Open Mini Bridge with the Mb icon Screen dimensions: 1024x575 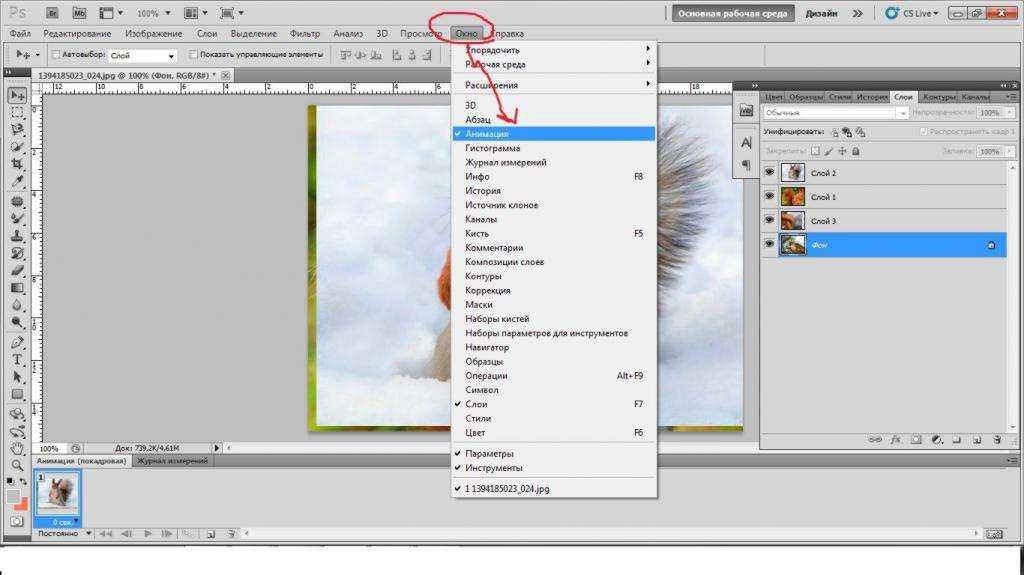(79, 13)
